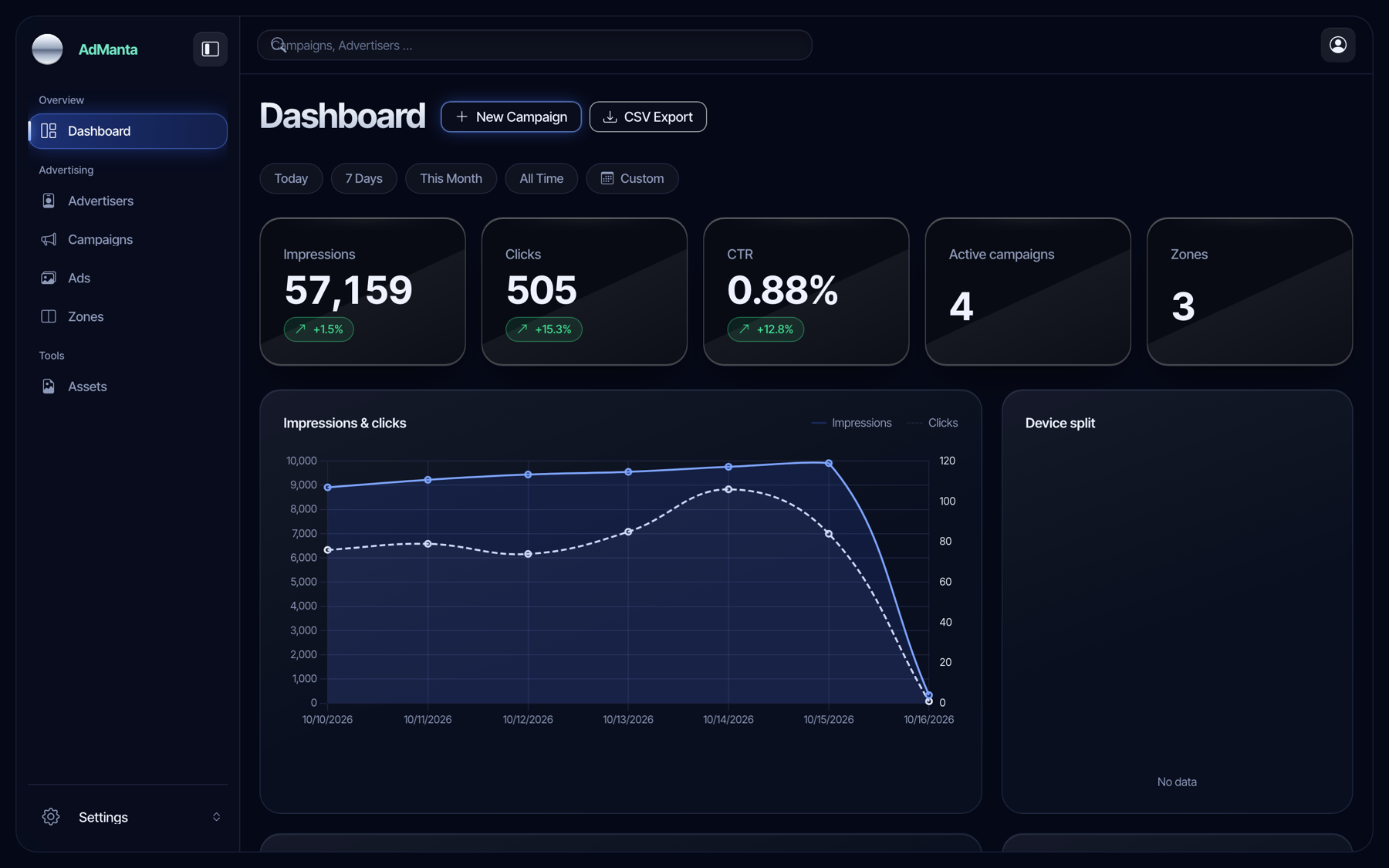This screenshot has height=868, width=1389.
Task: Click the plus icon in New Campaign
Action: tap(461, 117)
